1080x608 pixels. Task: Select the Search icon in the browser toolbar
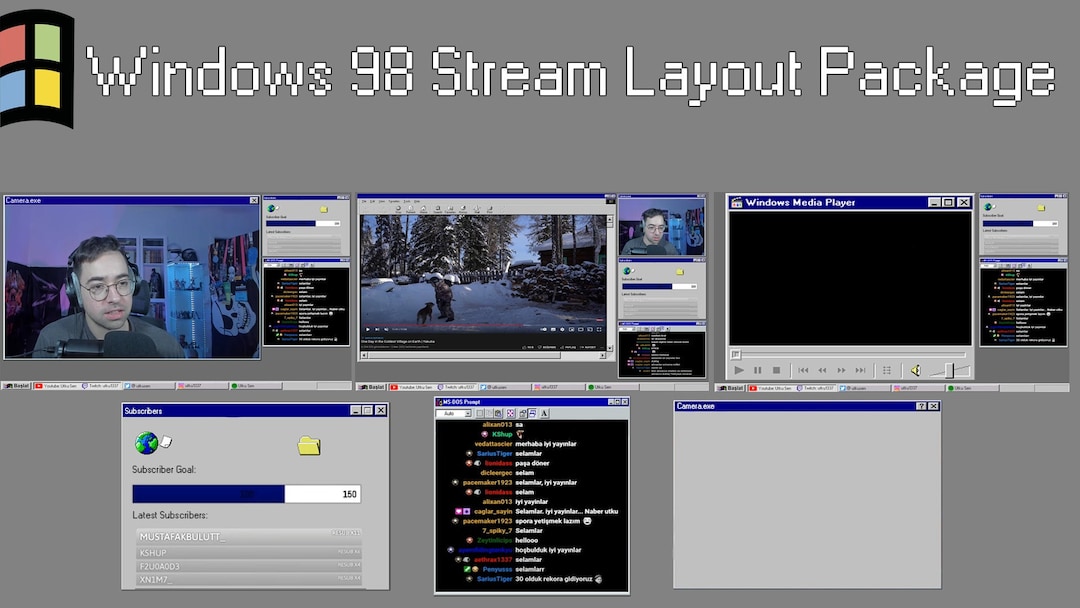tap(436, 208)
